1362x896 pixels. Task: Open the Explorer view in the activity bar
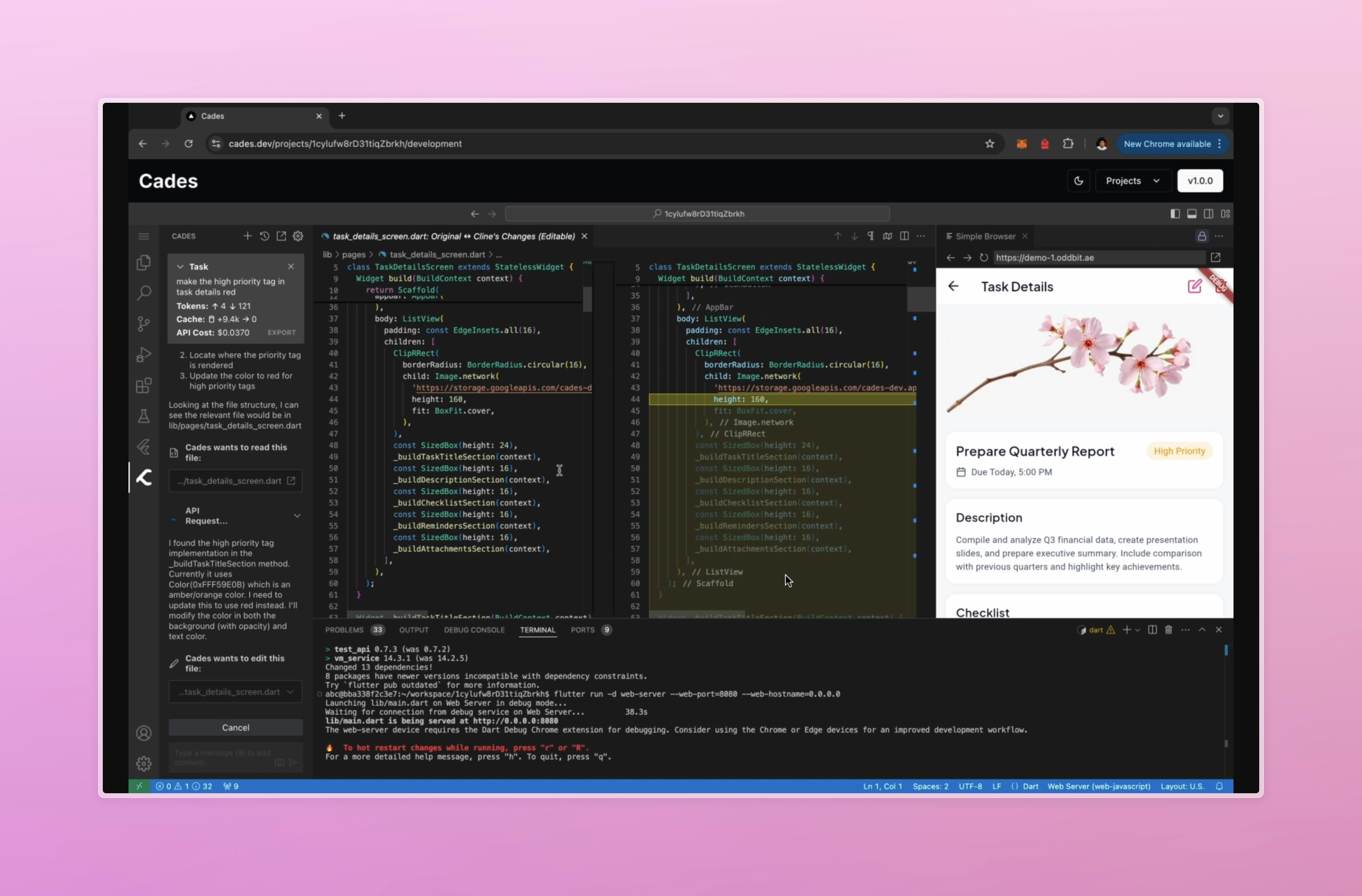144,263
